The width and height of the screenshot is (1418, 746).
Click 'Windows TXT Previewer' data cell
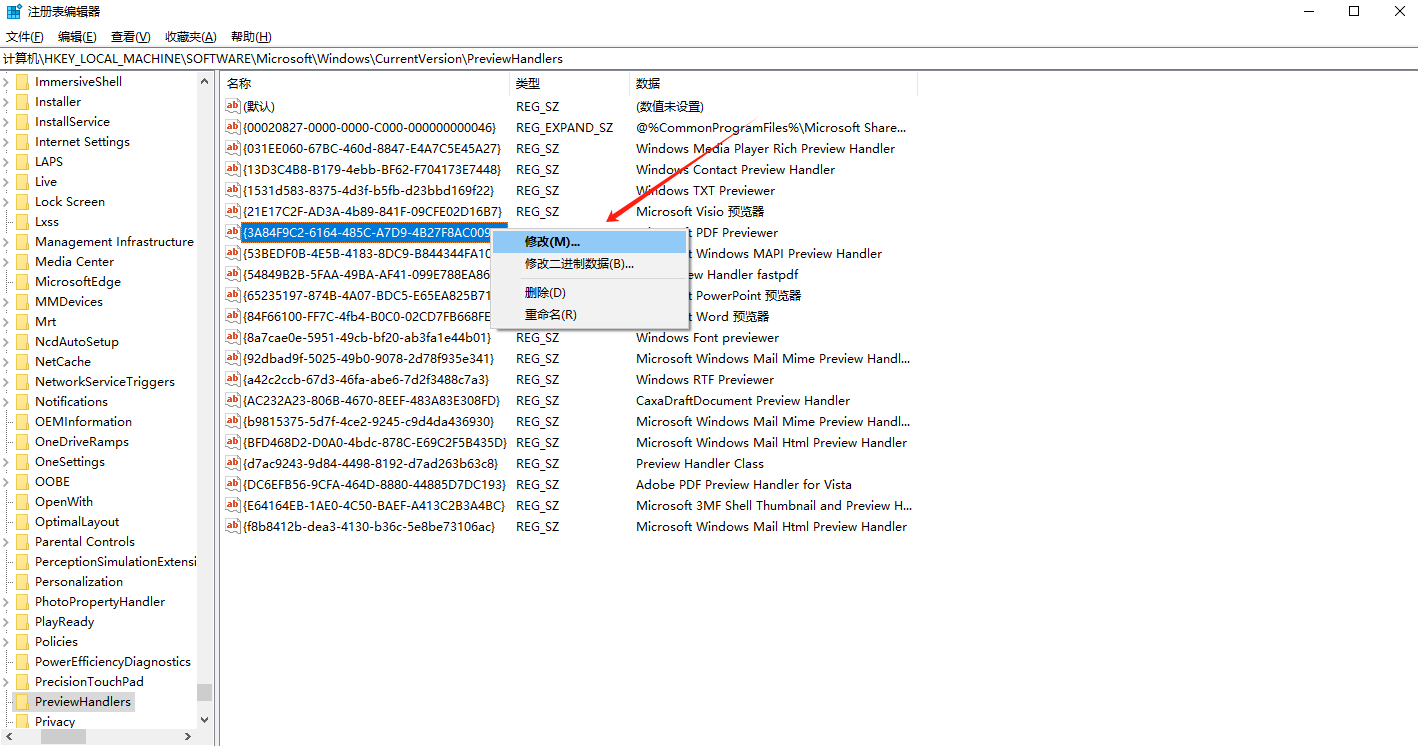click(x=705, y=190)
